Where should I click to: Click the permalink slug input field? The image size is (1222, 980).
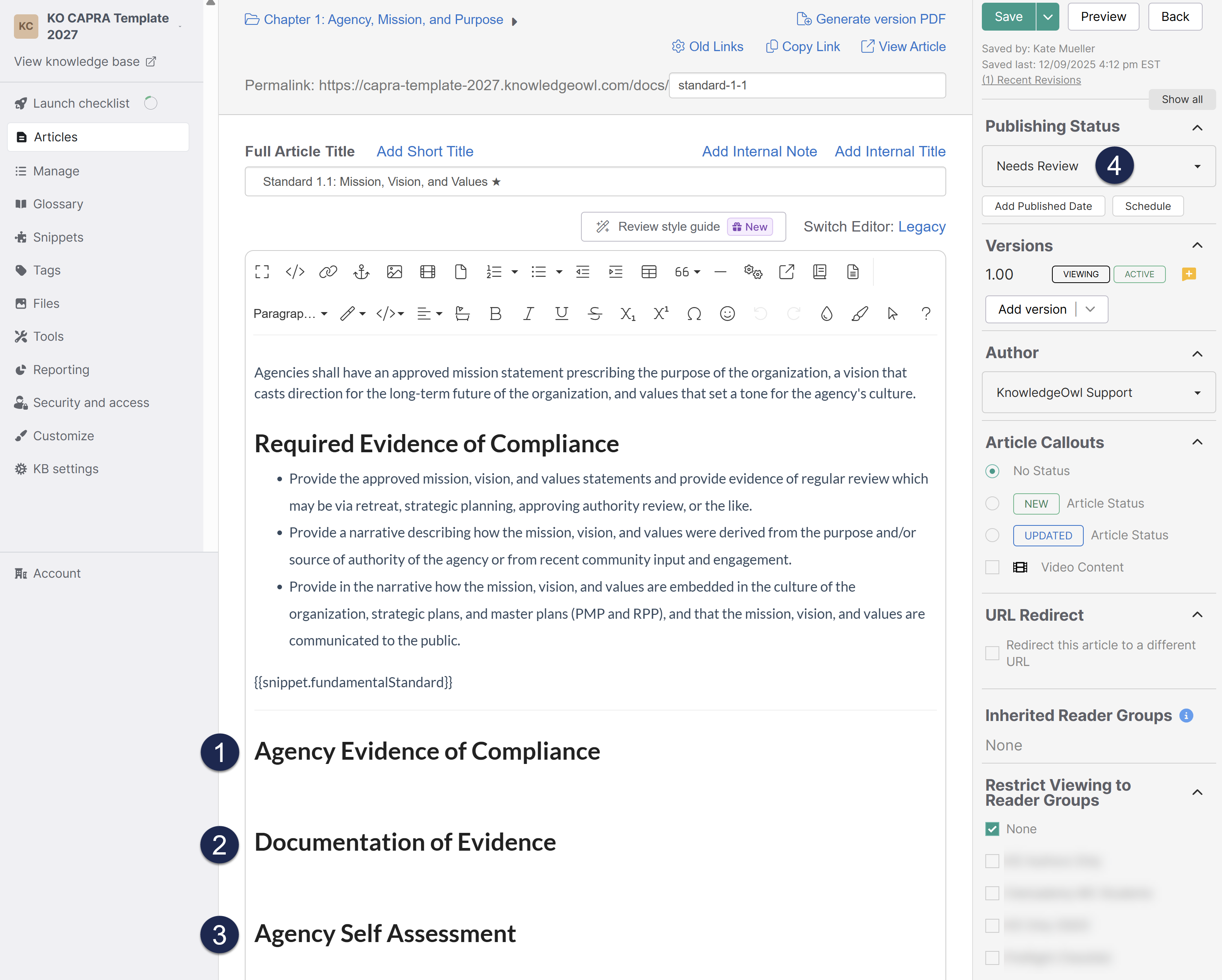pos(806,85)
